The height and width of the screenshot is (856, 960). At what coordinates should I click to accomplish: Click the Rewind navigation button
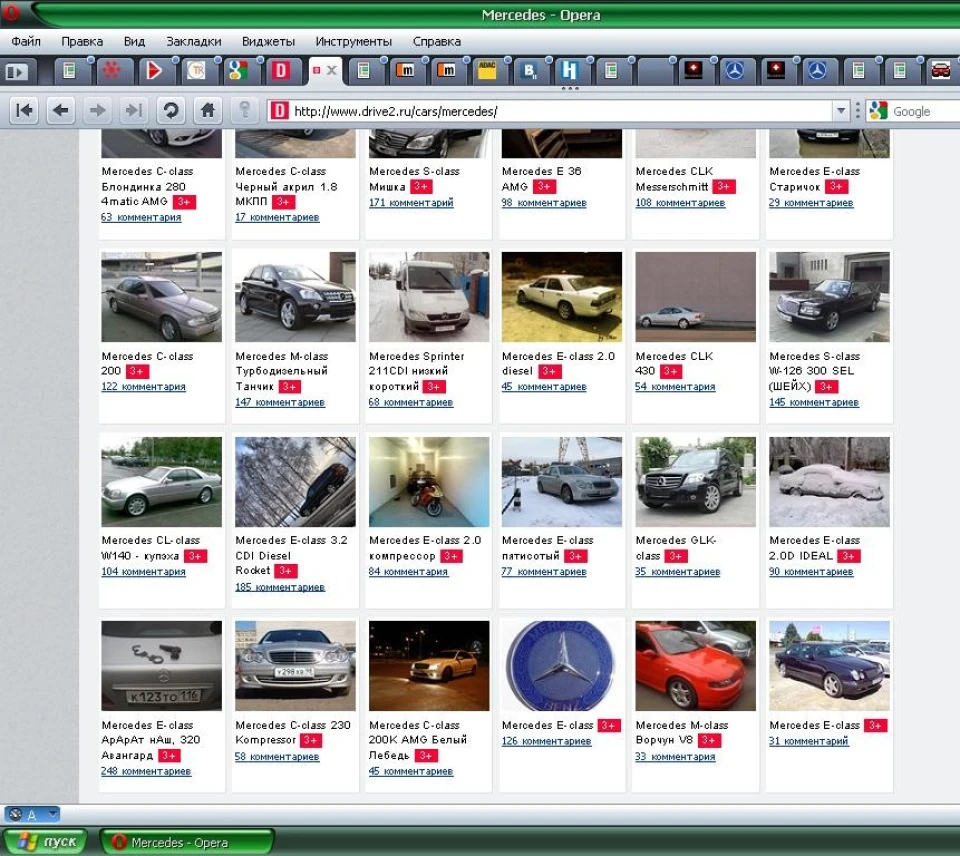point(24,110)
